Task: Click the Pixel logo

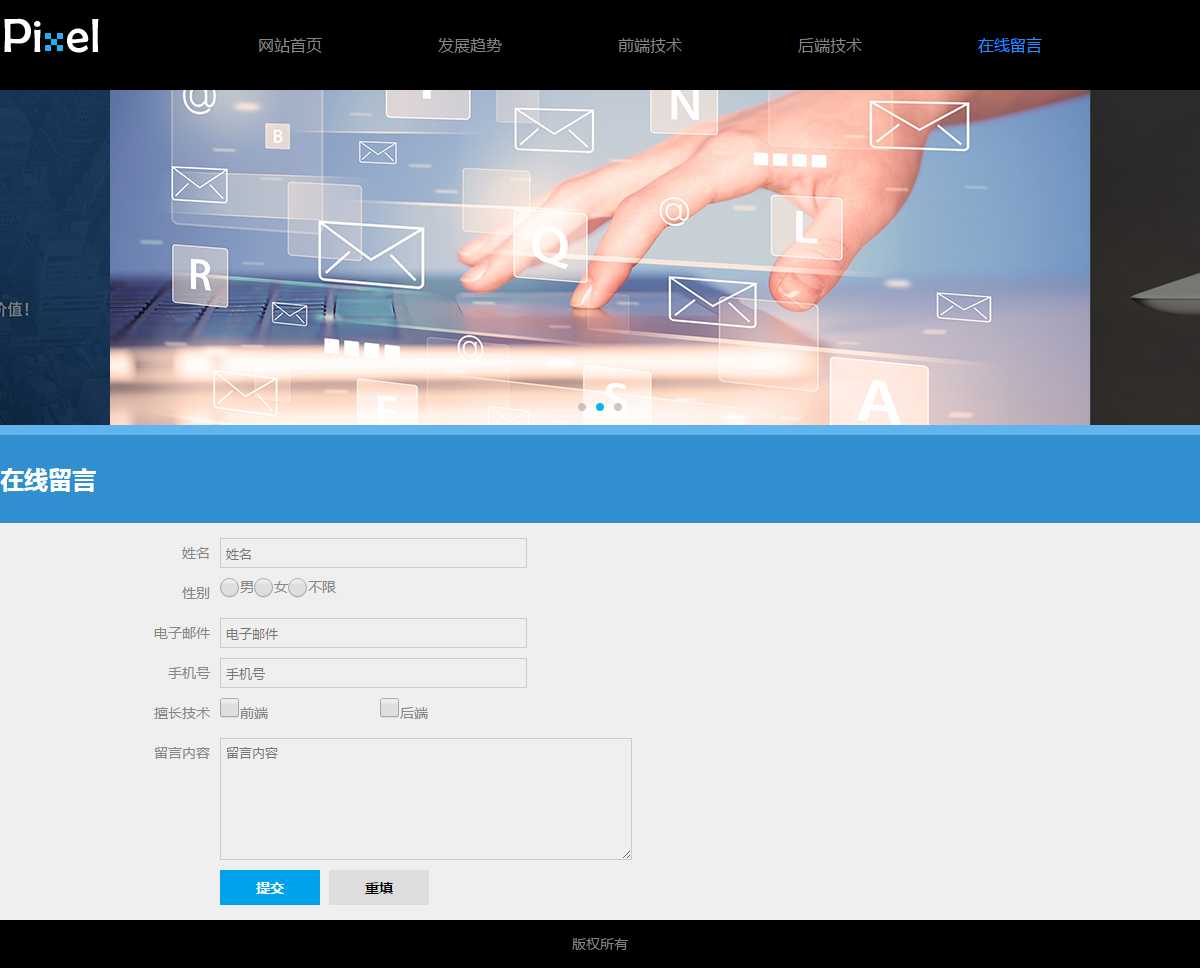Action: click(51, 37)
